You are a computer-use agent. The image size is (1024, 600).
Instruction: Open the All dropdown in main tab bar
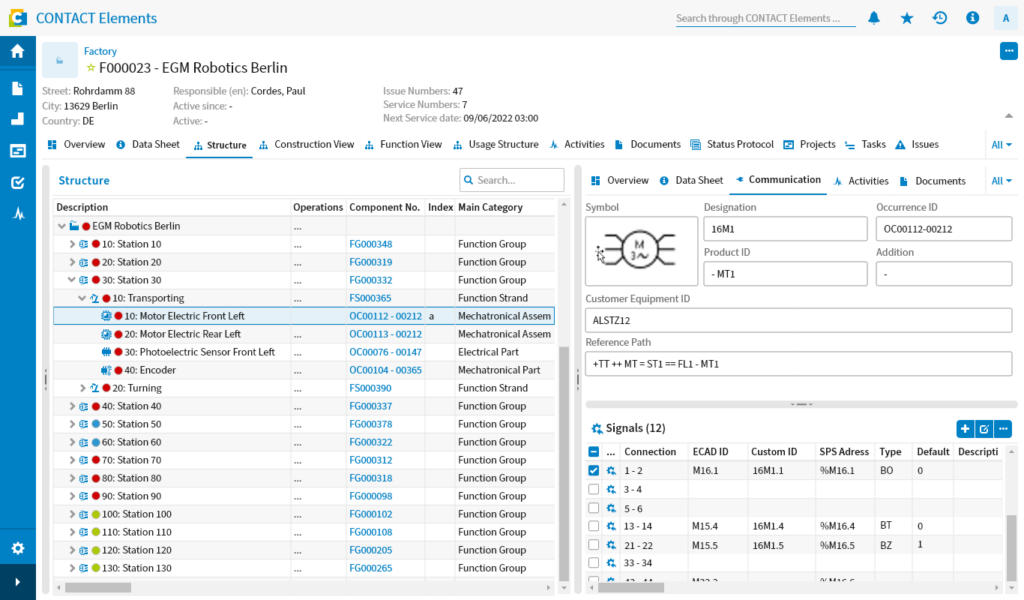[x=1001, y=145]
